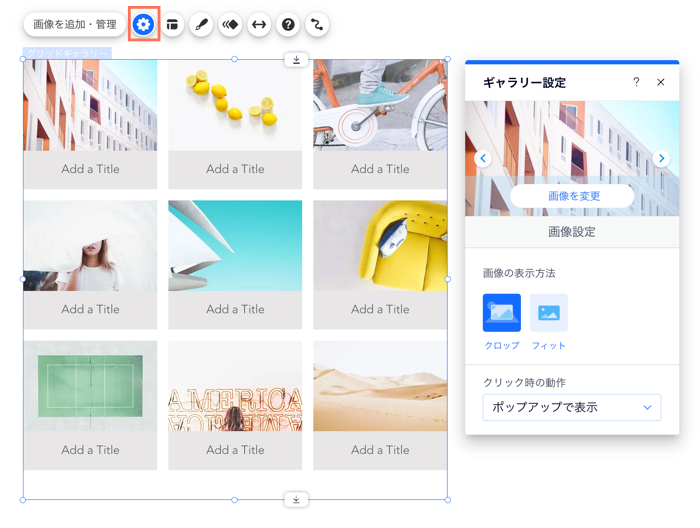Click the bottom download handle on gallery

(296, 499)
